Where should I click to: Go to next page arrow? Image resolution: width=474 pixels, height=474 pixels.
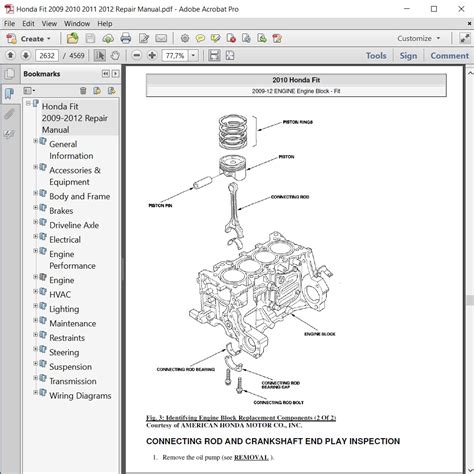coord(26,55)
